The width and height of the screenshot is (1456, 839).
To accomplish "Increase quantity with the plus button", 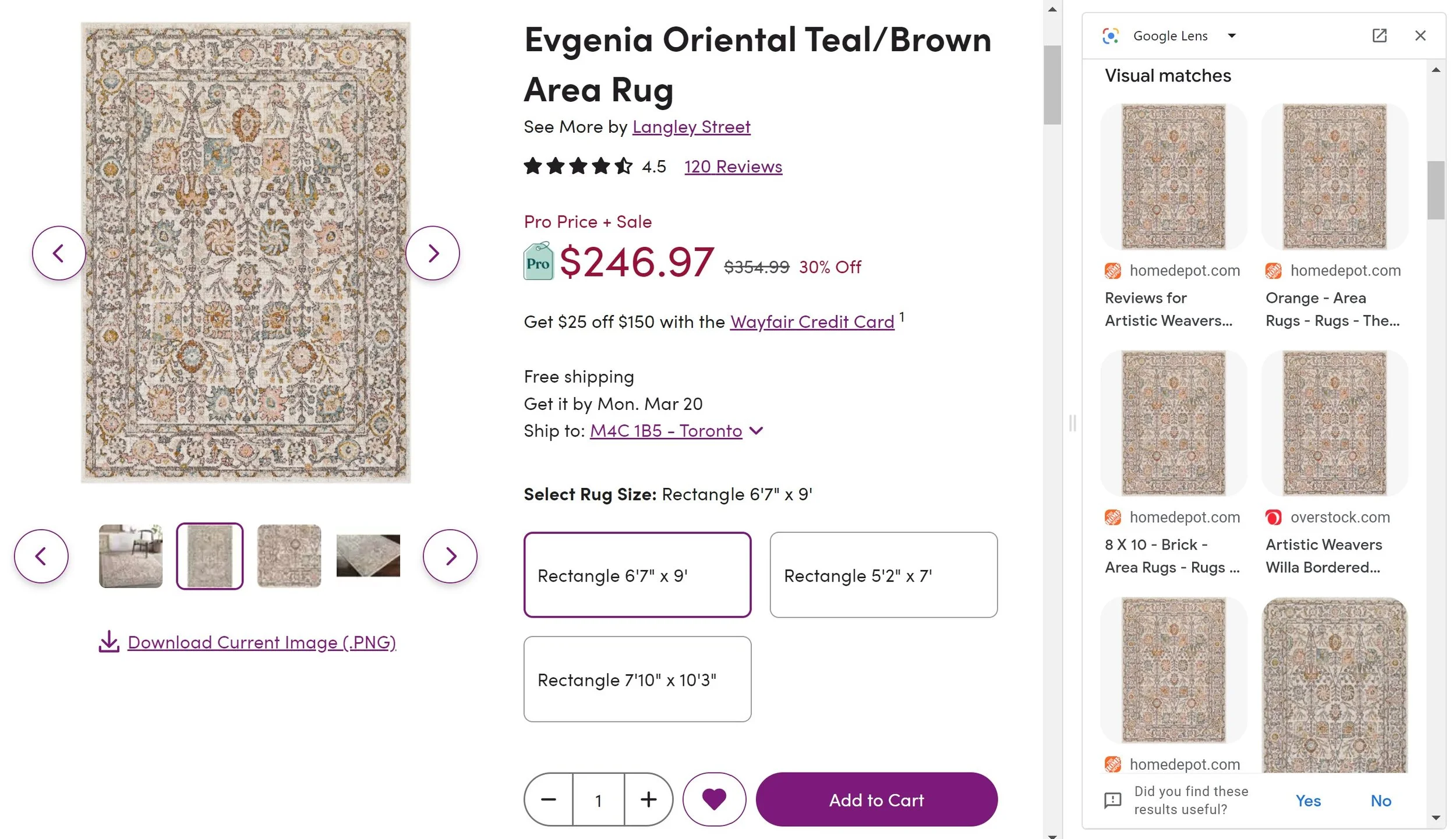I will pyautogui.click(x=648, y=799).
